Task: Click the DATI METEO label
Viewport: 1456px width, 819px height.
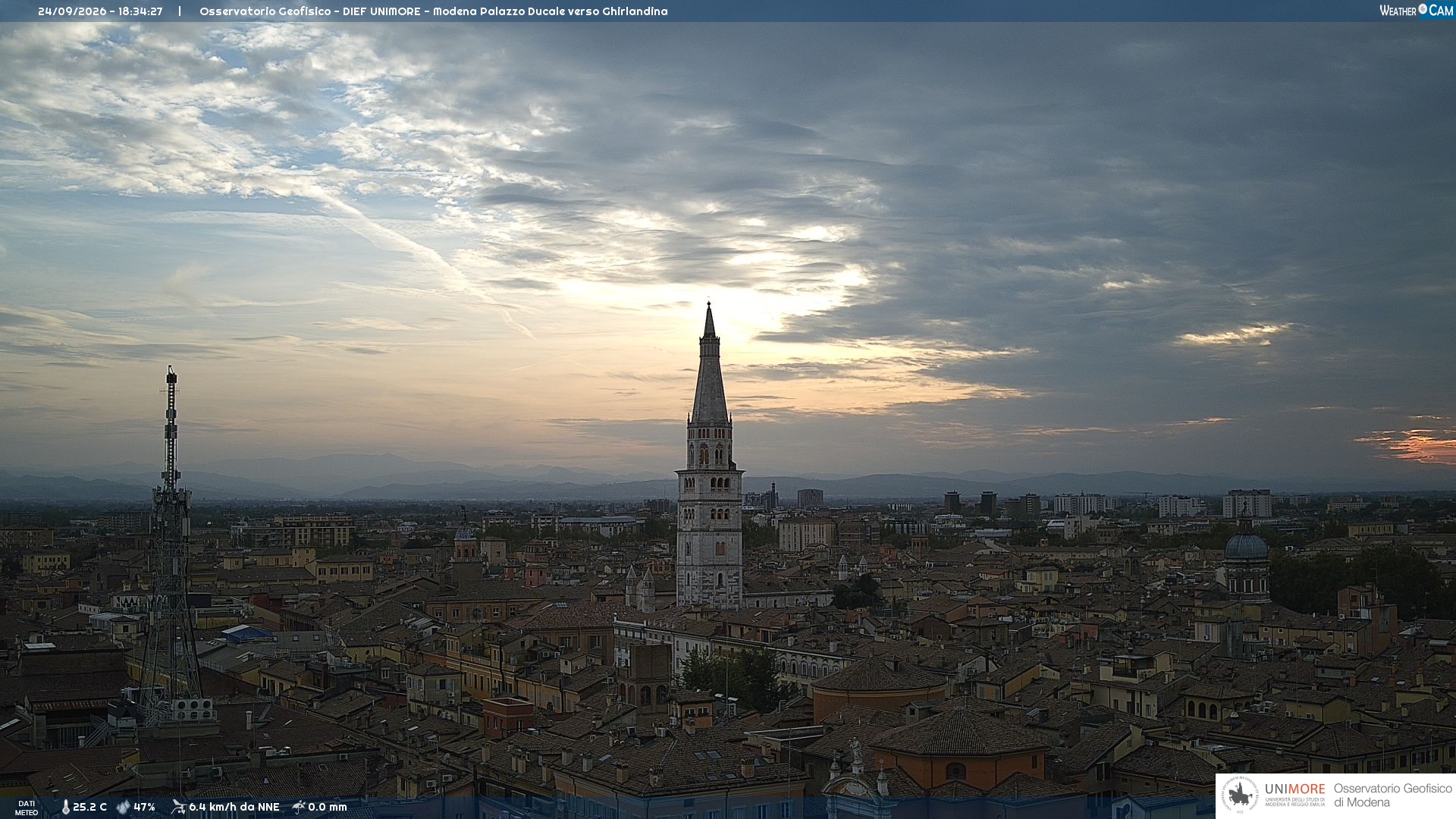Action: pos(27,808)
